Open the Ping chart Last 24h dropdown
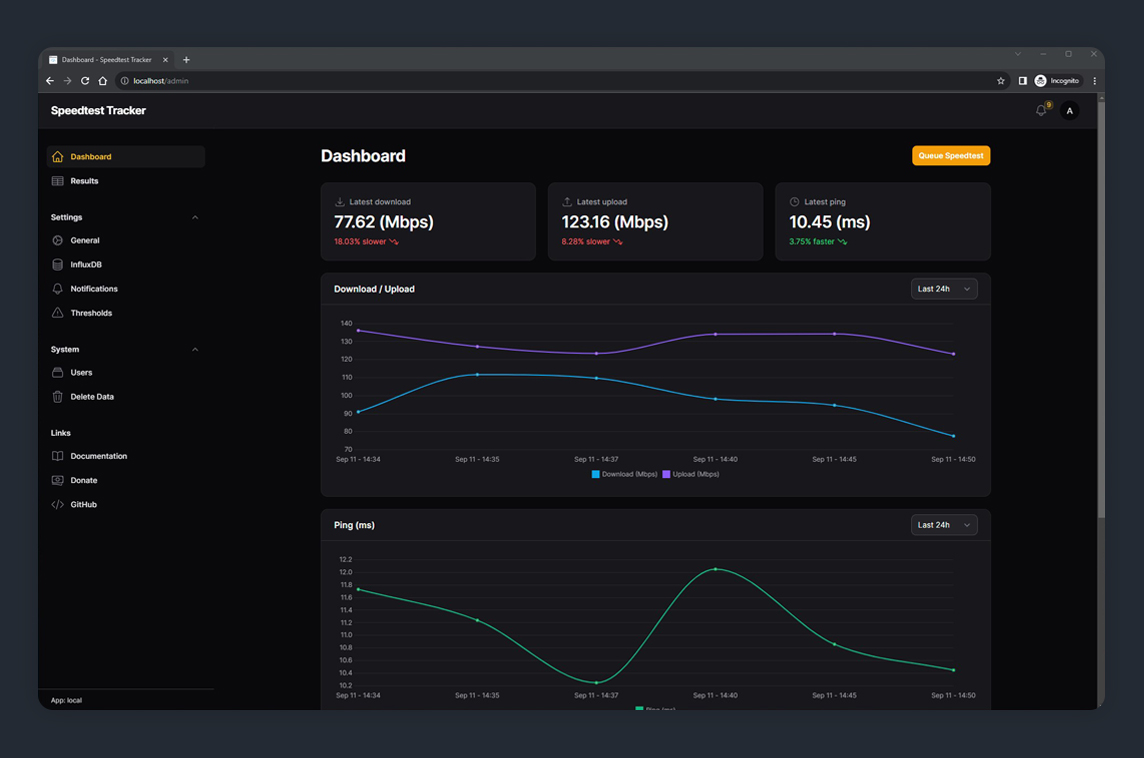Image resolution: width=1144 pixels, height=758 pixels. coord(944,525)
